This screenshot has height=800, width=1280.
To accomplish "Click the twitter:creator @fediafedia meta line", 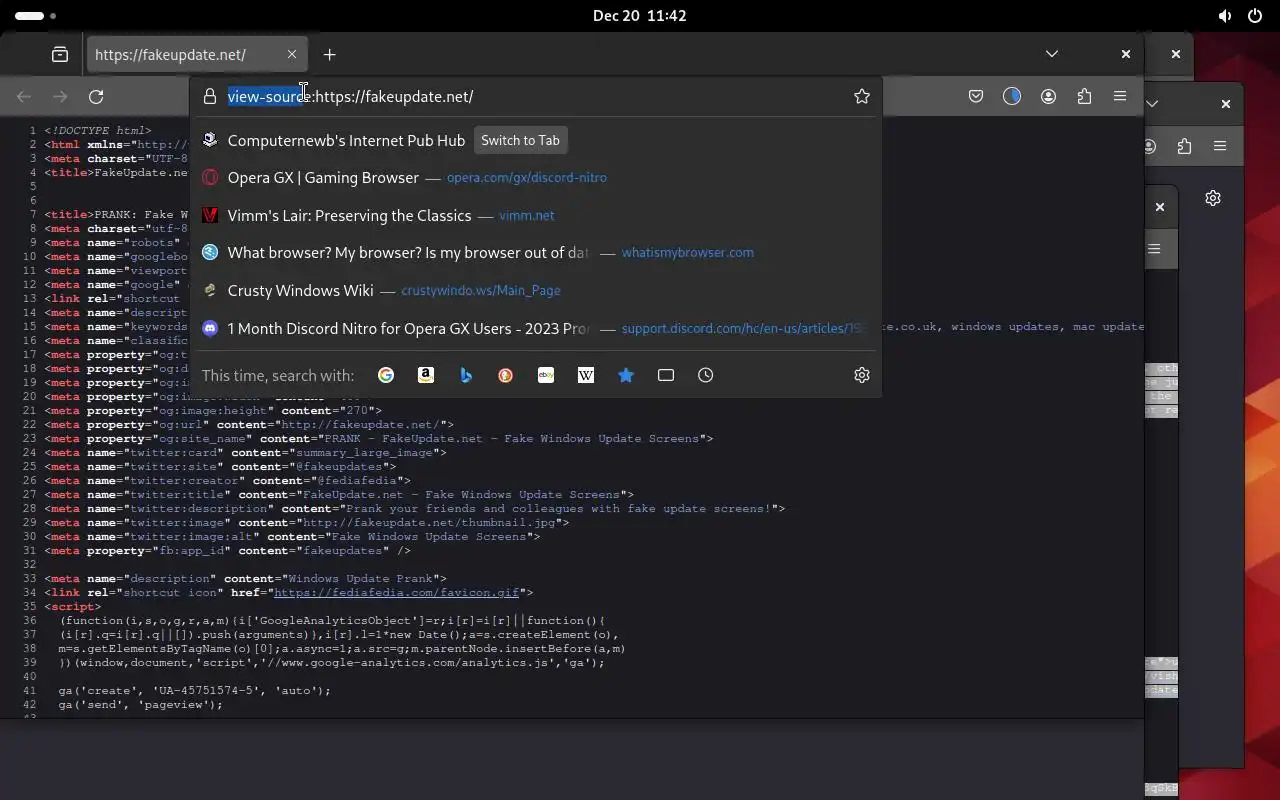I will pyautogui.click(x=227, y=480).
